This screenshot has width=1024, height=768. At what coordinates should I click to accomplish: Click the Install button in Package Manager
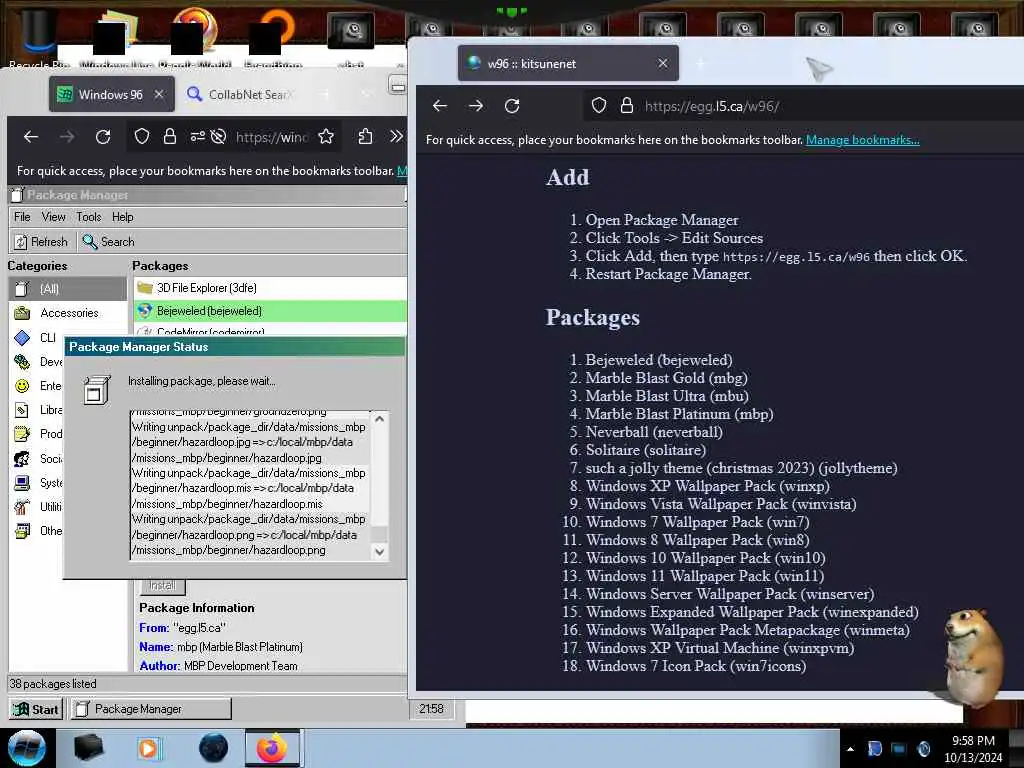pos(163,586)
